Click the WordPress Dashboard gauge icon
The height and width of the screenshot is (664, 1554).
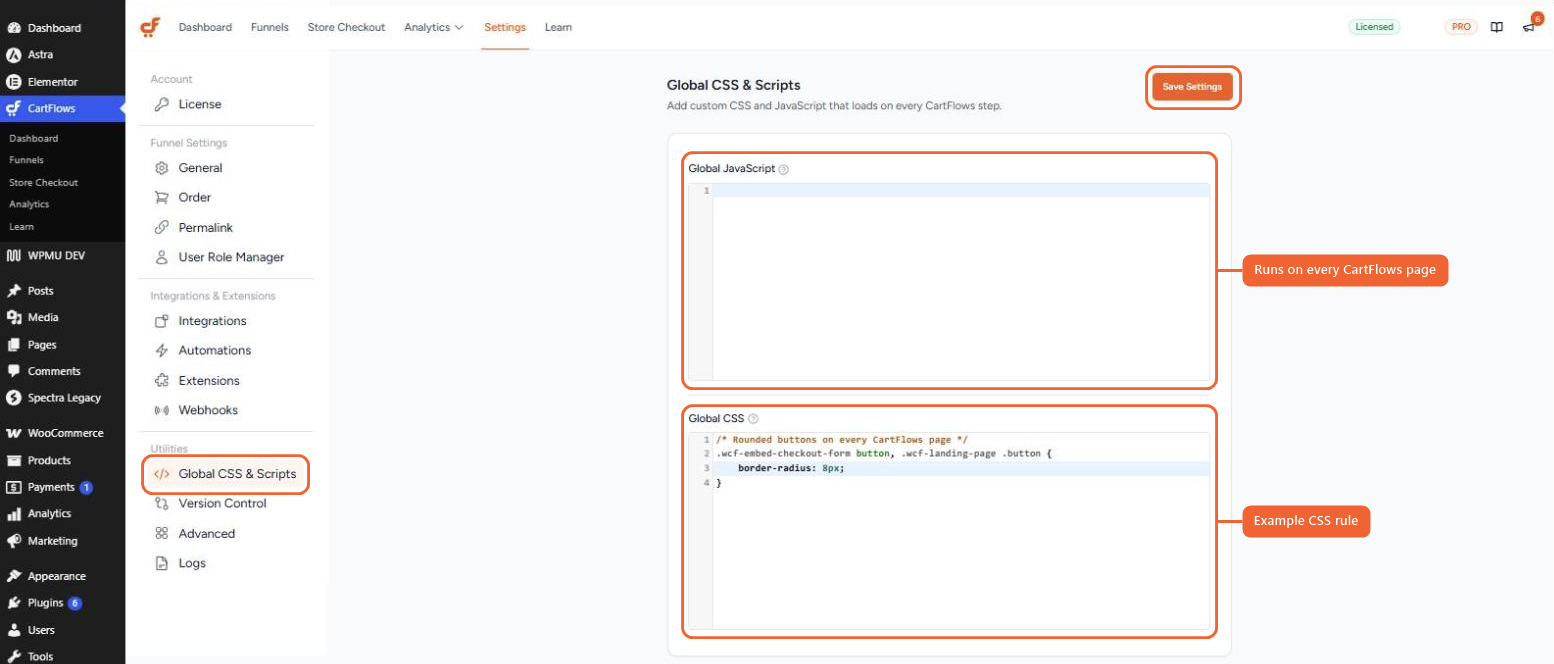14,28
